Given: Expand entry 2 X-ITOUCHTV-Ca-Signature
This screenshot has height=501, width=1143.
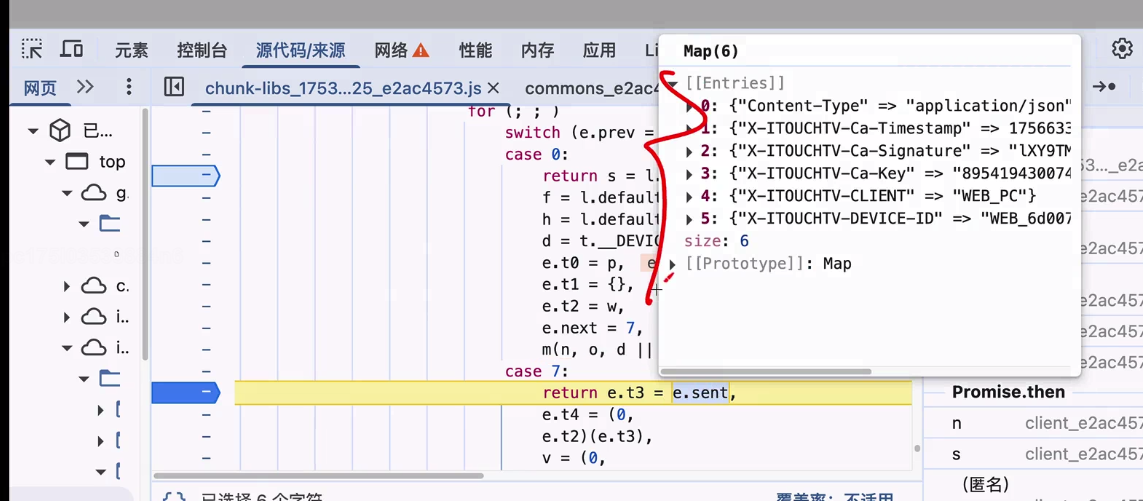Looking at the screenshot, I should [690, 152].
